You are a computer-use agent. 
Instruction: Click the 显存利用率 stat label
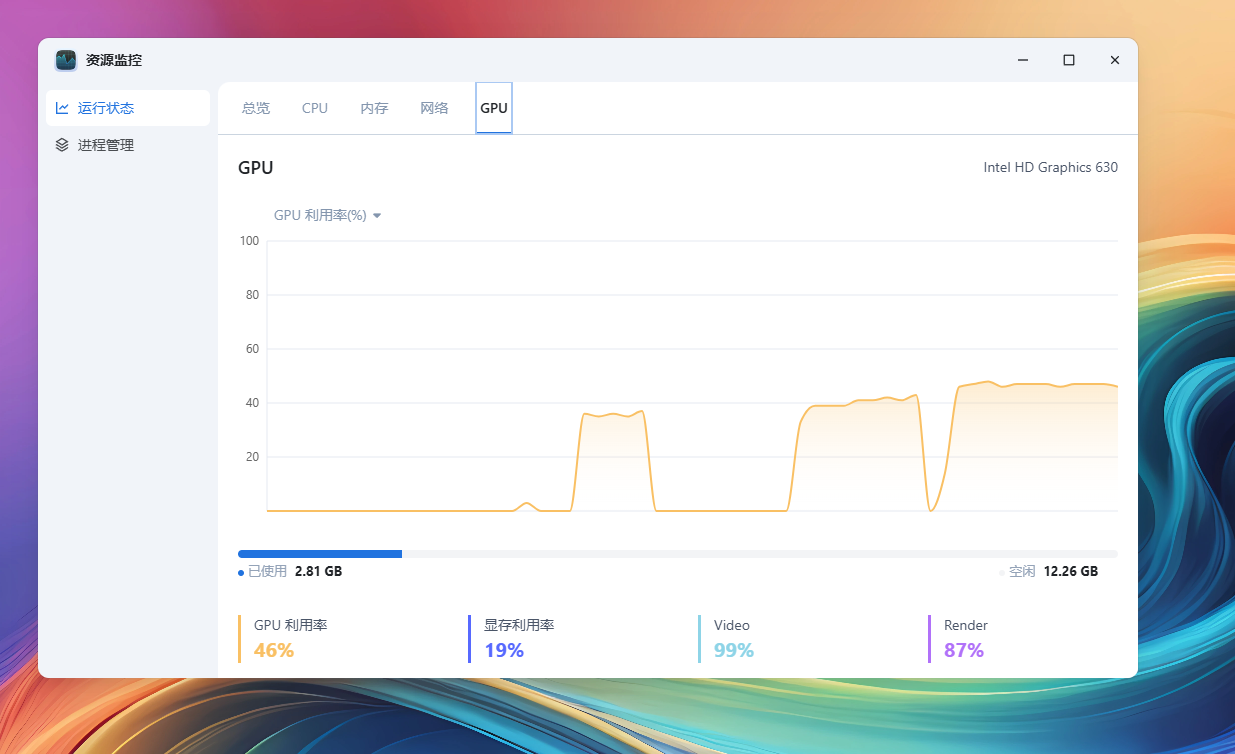(x=519, y=625)
